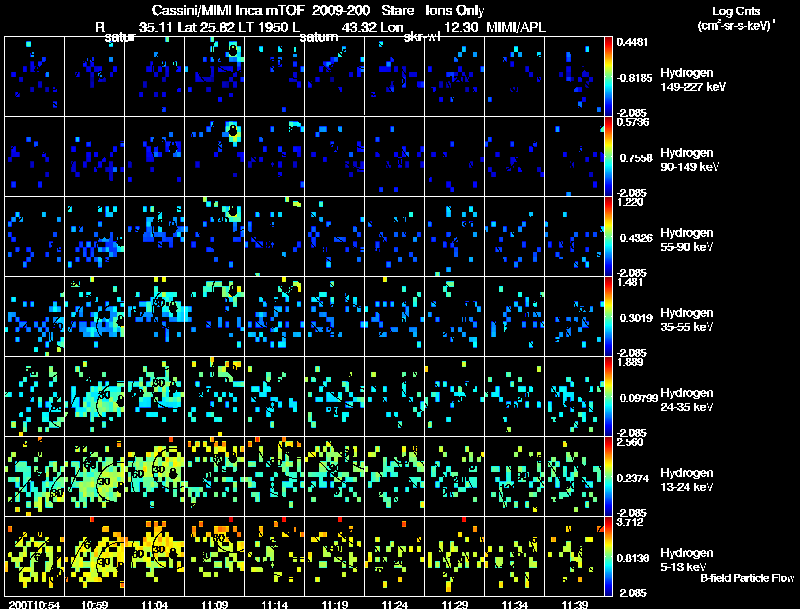This screenshot has width=800, height=609.
Task: Click the 11:19 time label
Action: point(335,605)
